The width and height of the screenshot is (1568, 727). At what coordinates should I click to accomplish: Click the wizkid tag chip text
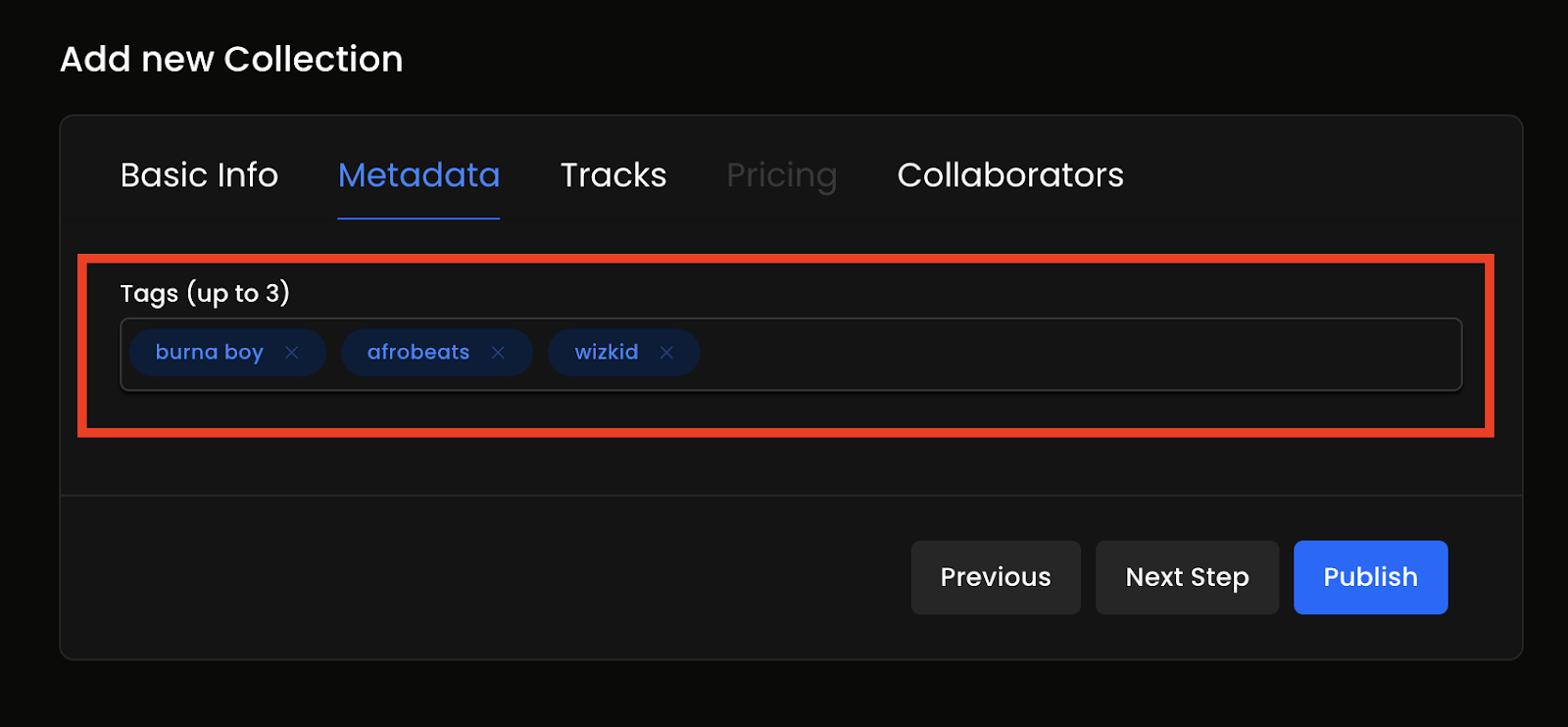tap(606, 353)
